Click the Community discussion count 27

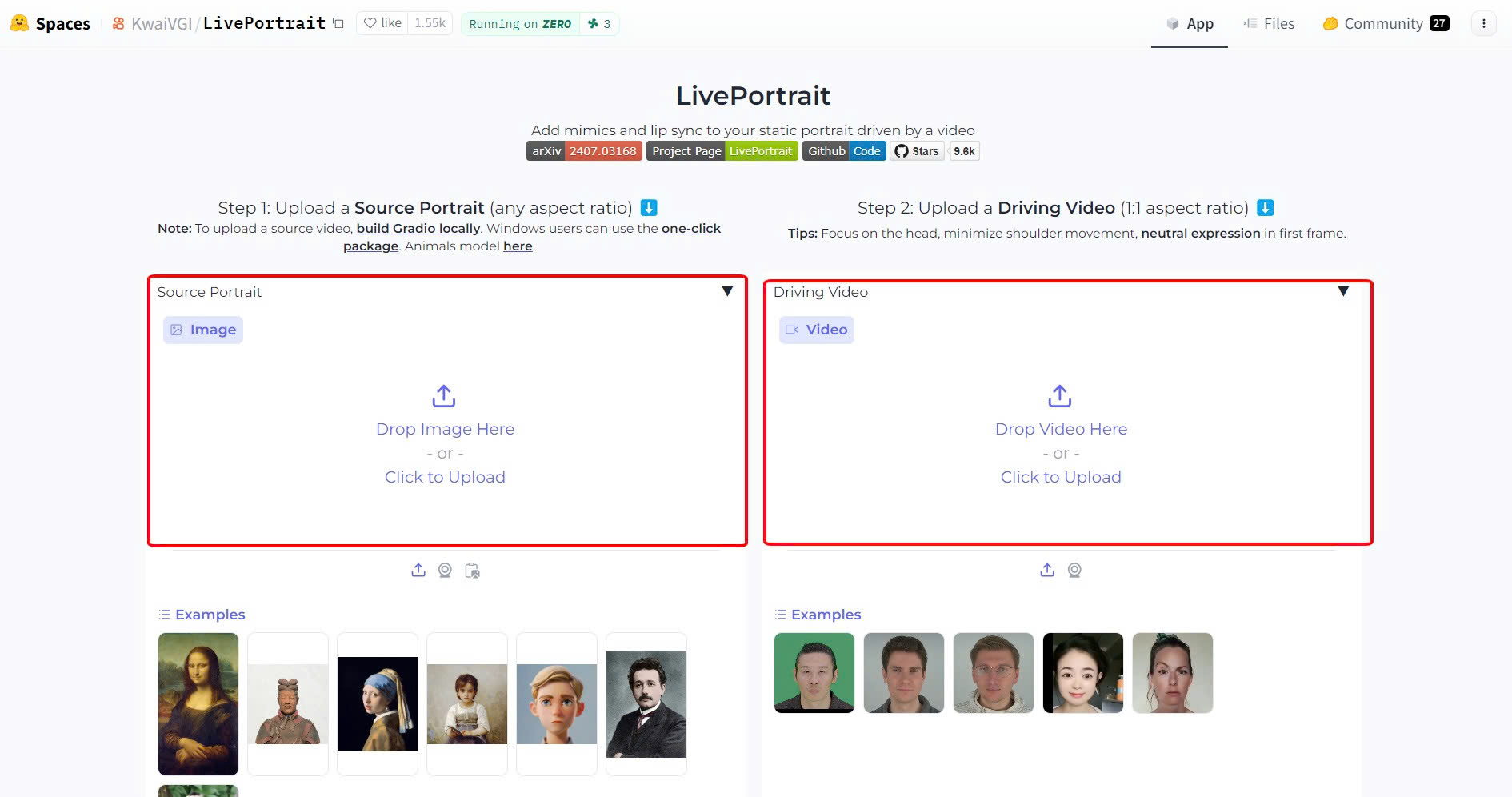1439,23
